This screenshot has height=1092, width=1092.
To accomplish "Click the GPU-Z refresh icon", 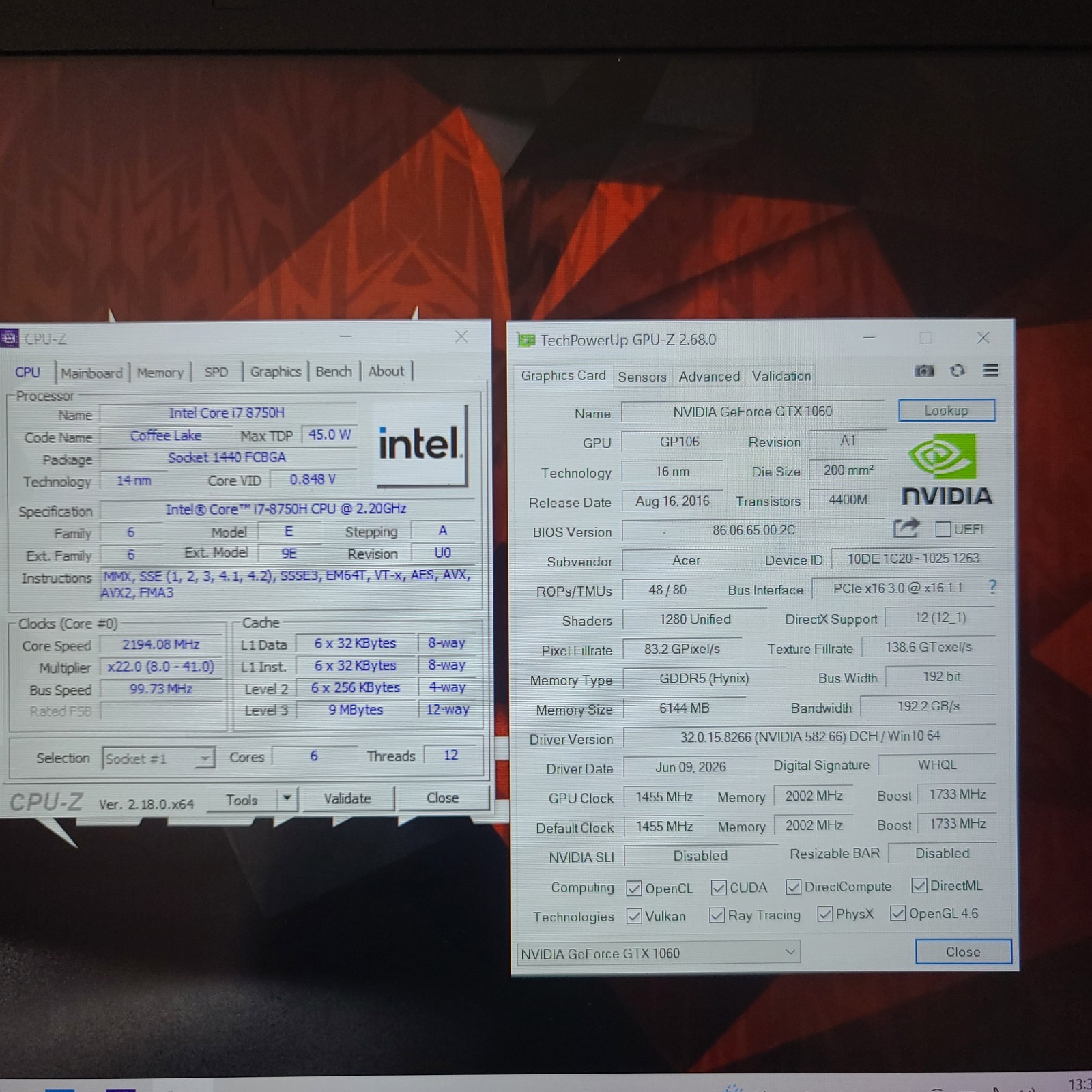I will coord(958,371).
